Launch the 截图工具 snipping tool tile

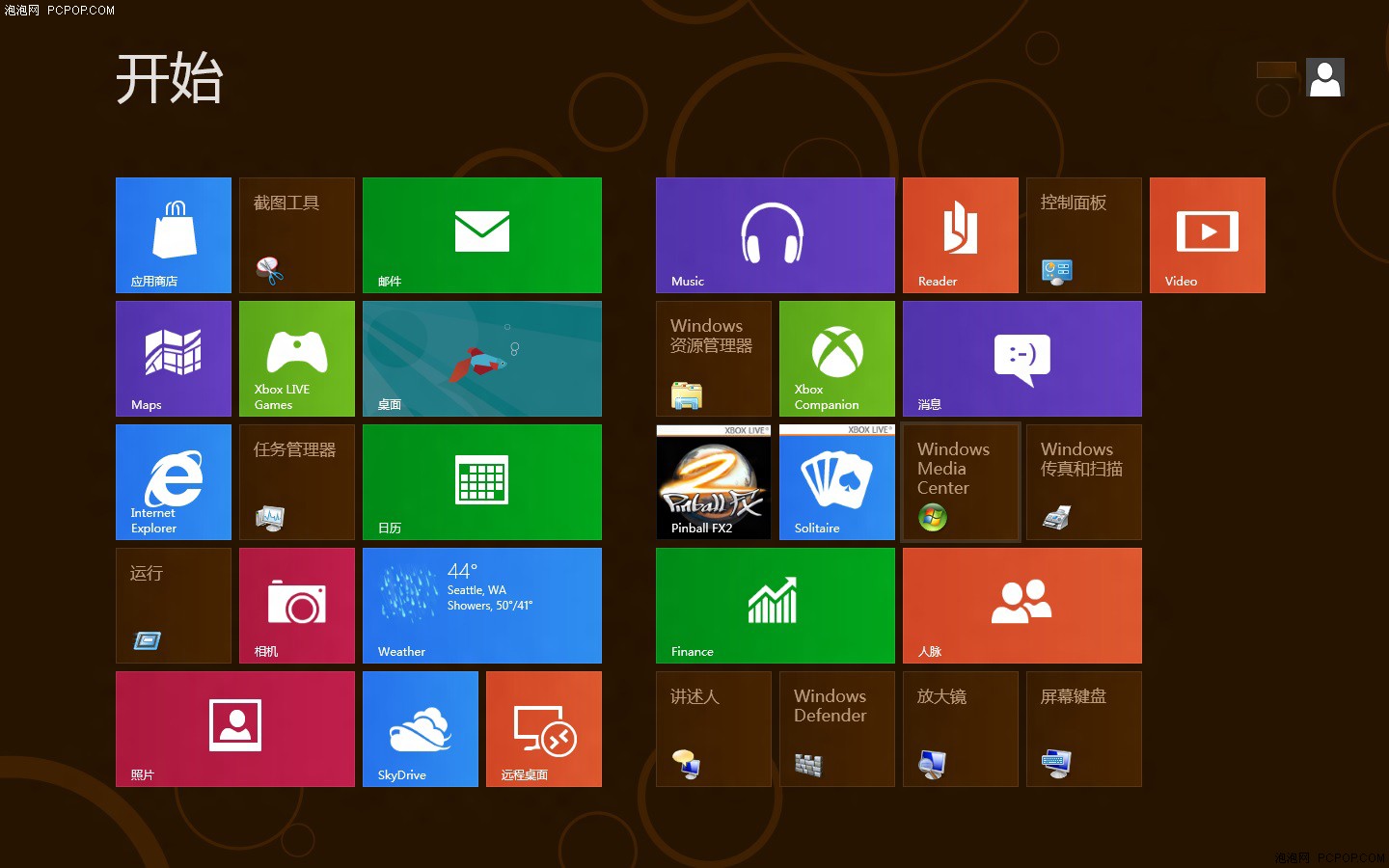tap(297, 235)
